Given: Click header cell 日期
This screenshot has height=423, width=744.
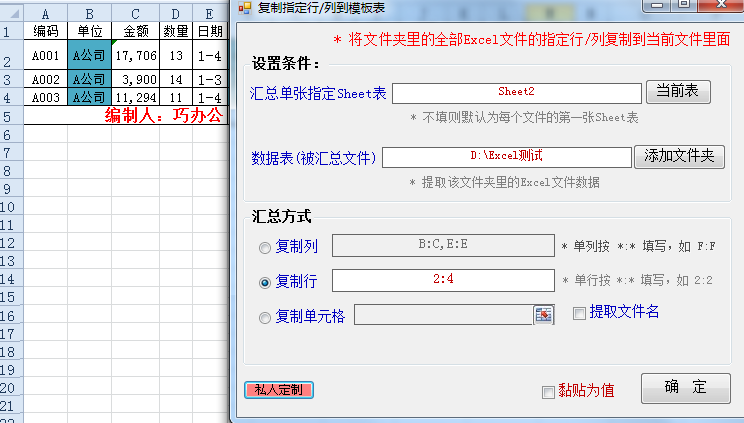Looking at the screenshot, I should [210, 31].
